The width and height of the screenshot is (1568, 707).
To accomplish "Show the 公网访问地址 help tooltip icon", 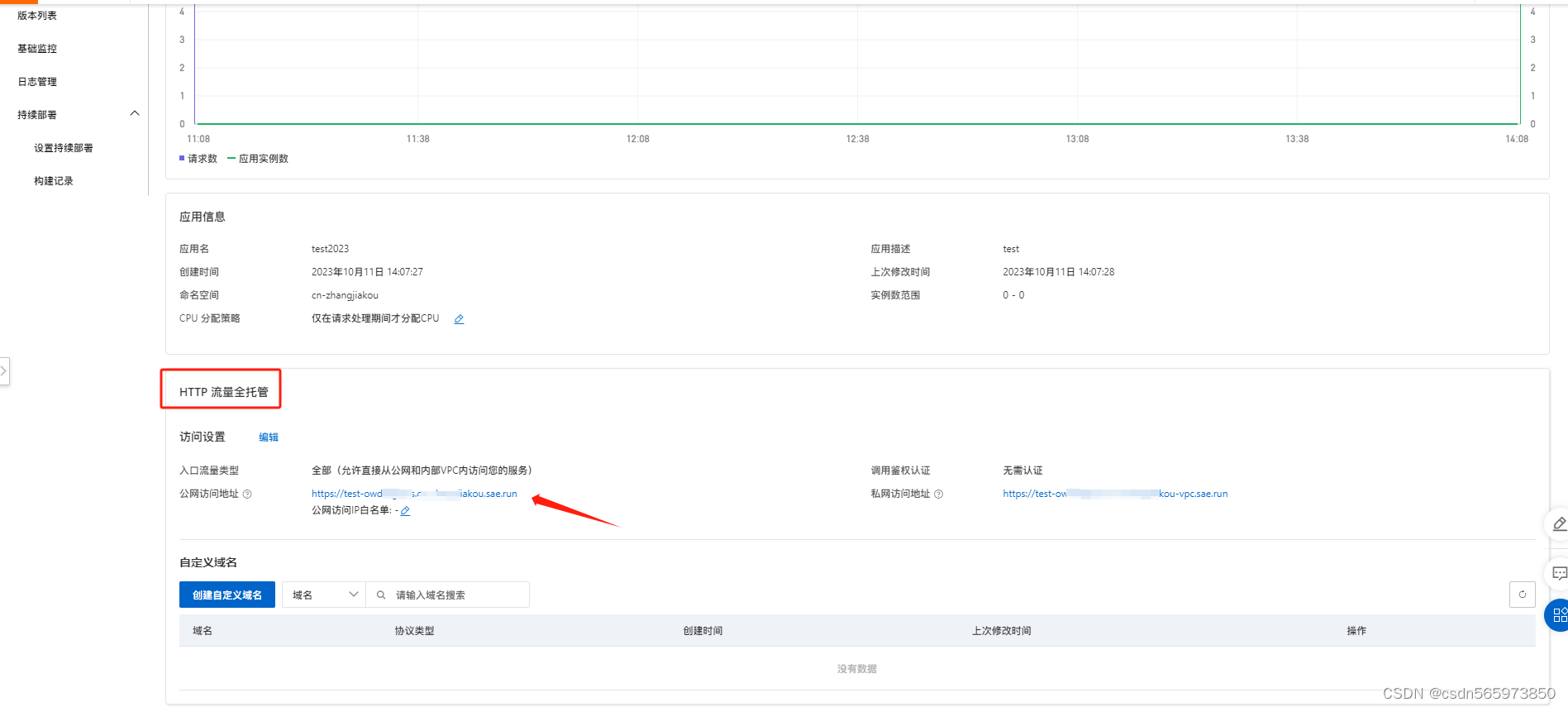I will click(247, 494).
